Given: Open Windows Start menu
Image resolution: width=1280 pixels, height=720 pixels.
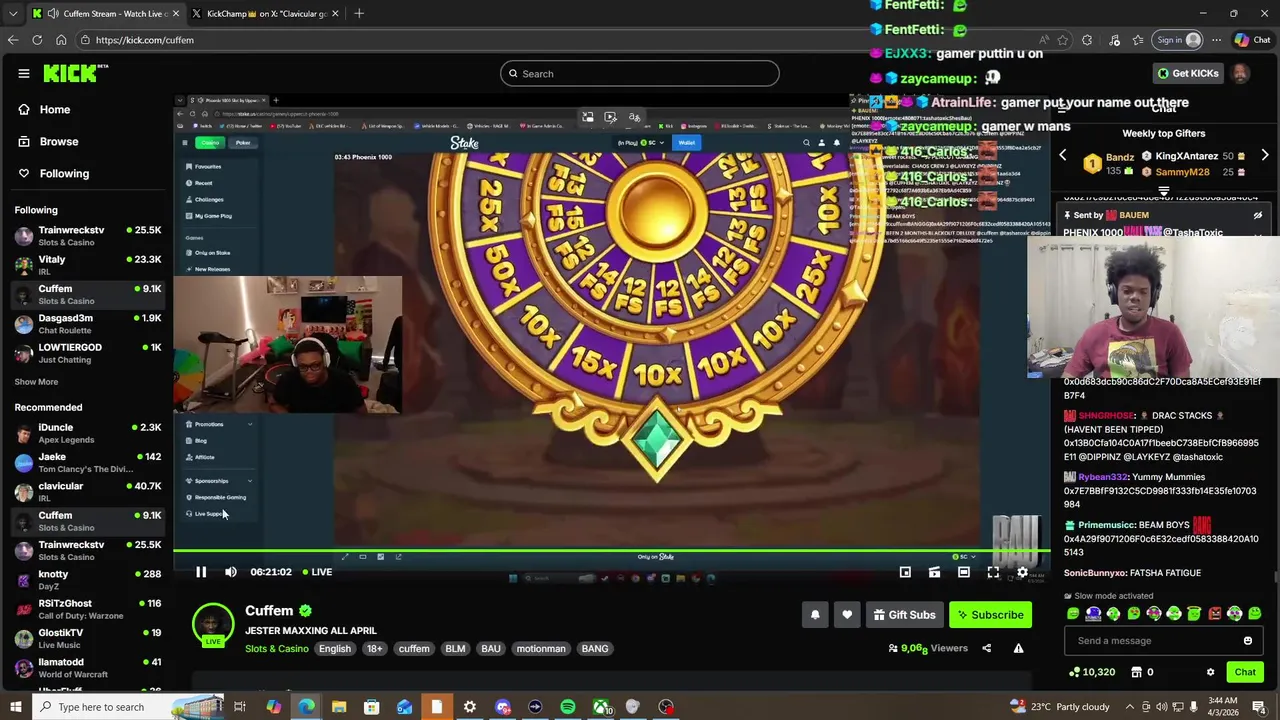Looking at the screenshot, I should [x=15, y=707].
